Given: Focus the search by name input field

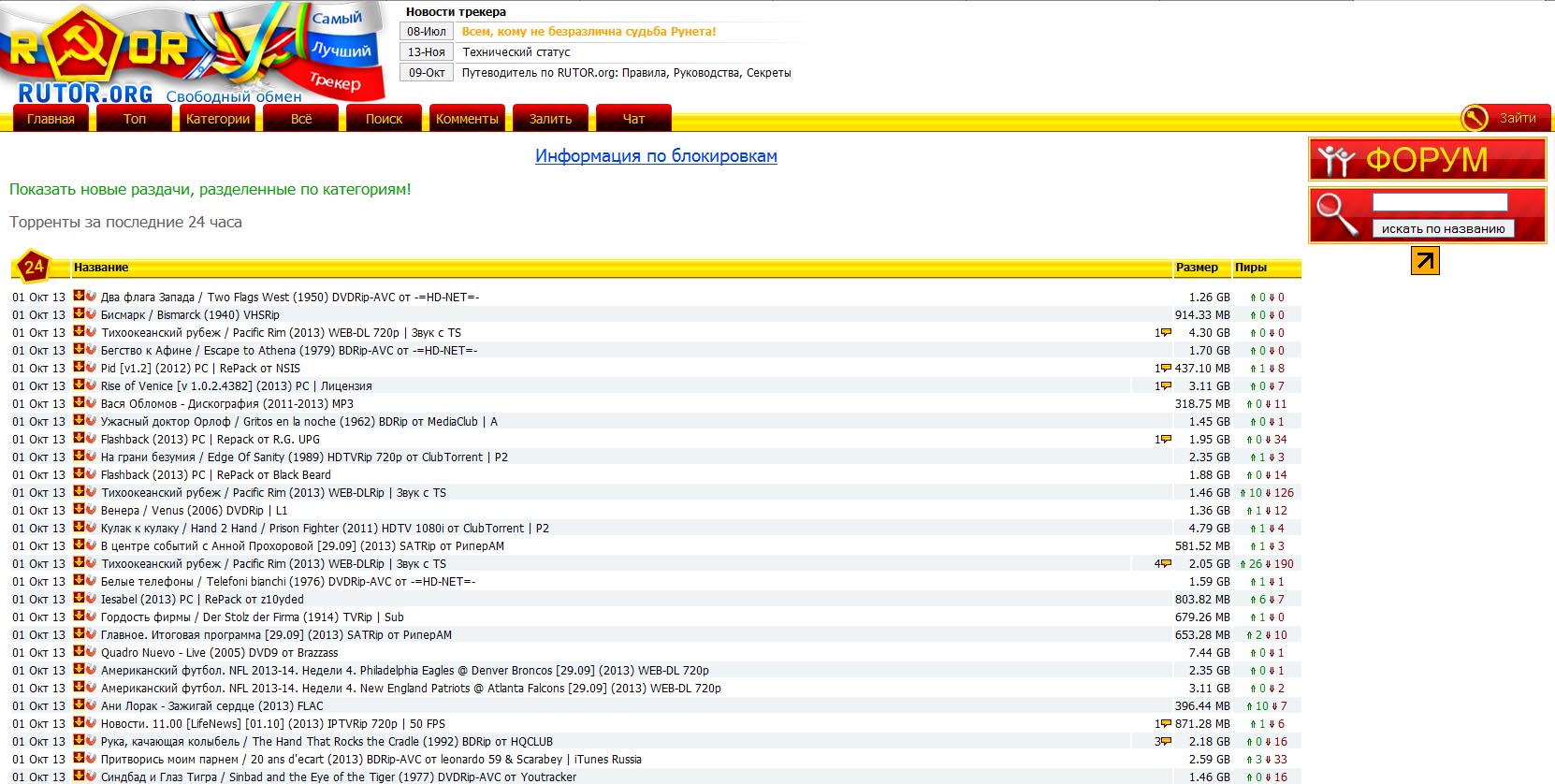Looking at the screenshot, I should (1440, 202).
